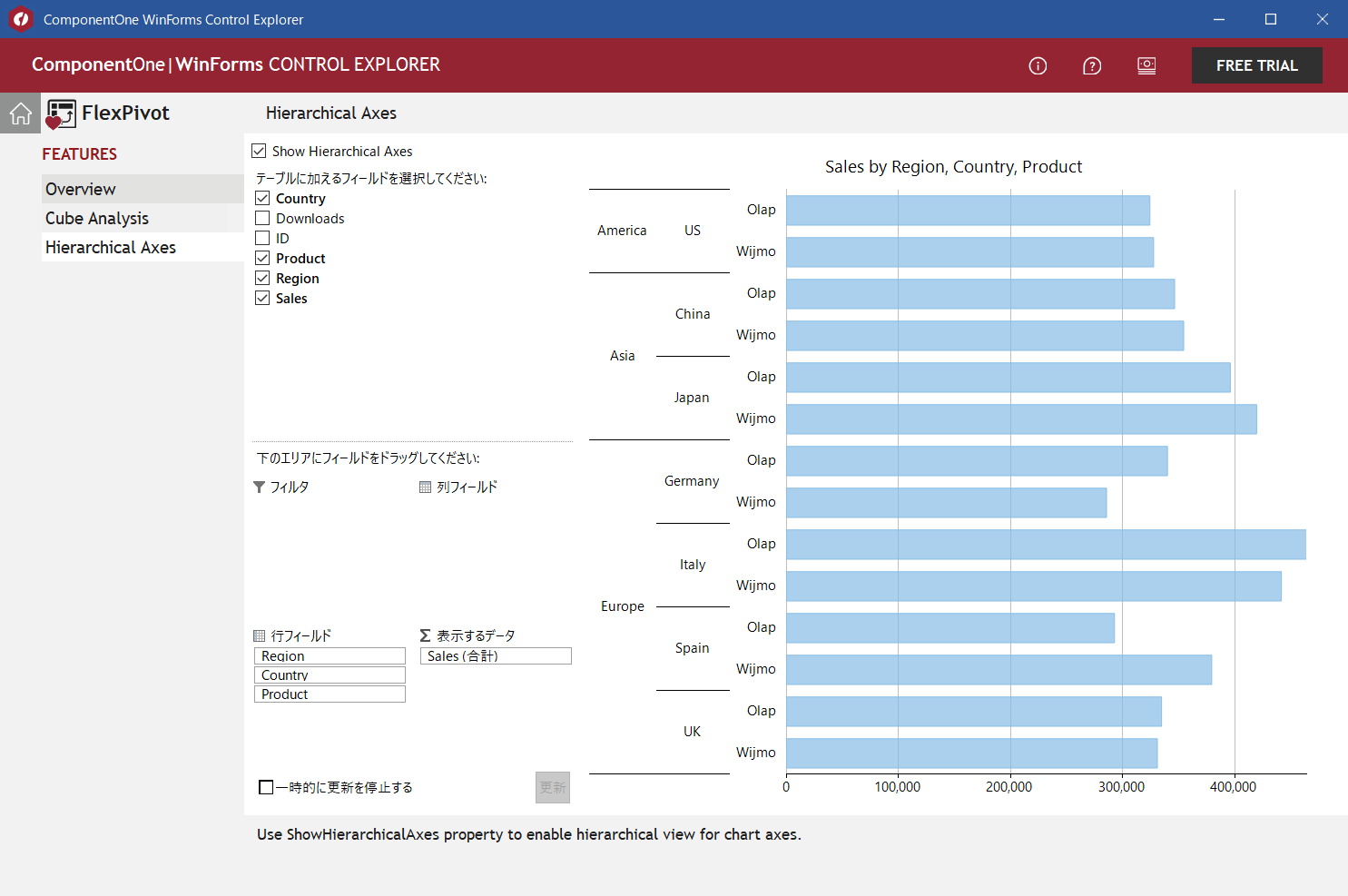Select the Country row field item
Image resolution: width=1348 pixels, height=896 pixels.
[330, 674]
